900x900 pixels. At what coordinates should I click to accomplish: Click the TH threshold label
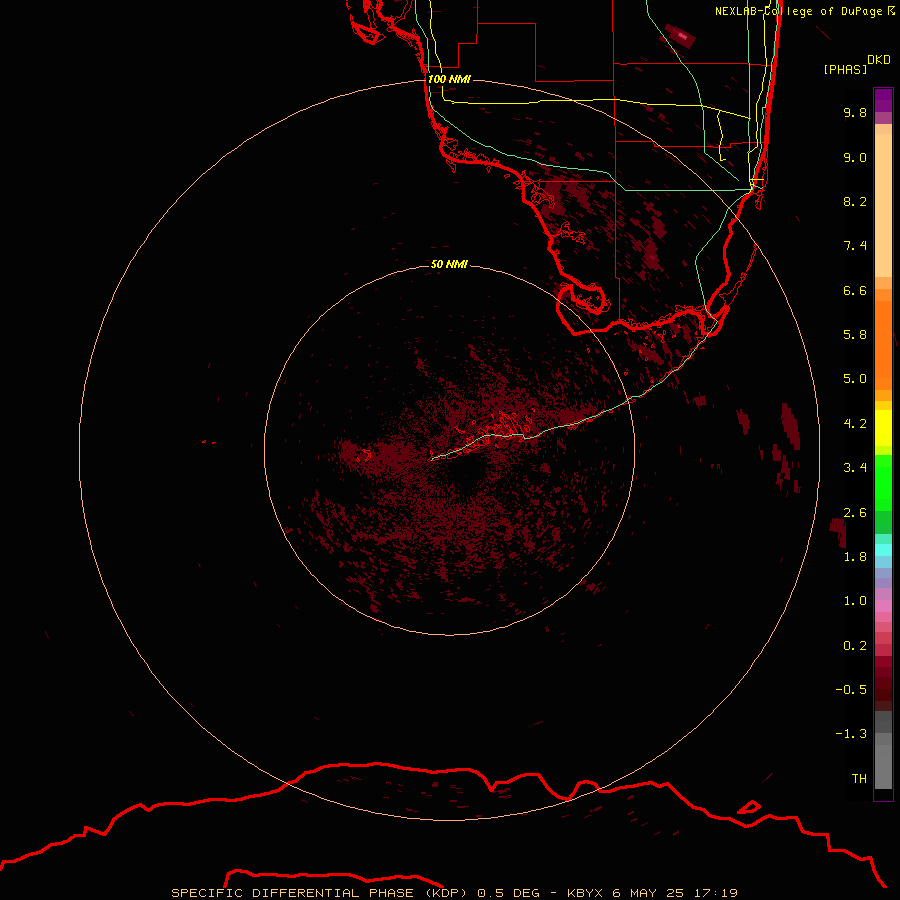click(x=859, y=779)
